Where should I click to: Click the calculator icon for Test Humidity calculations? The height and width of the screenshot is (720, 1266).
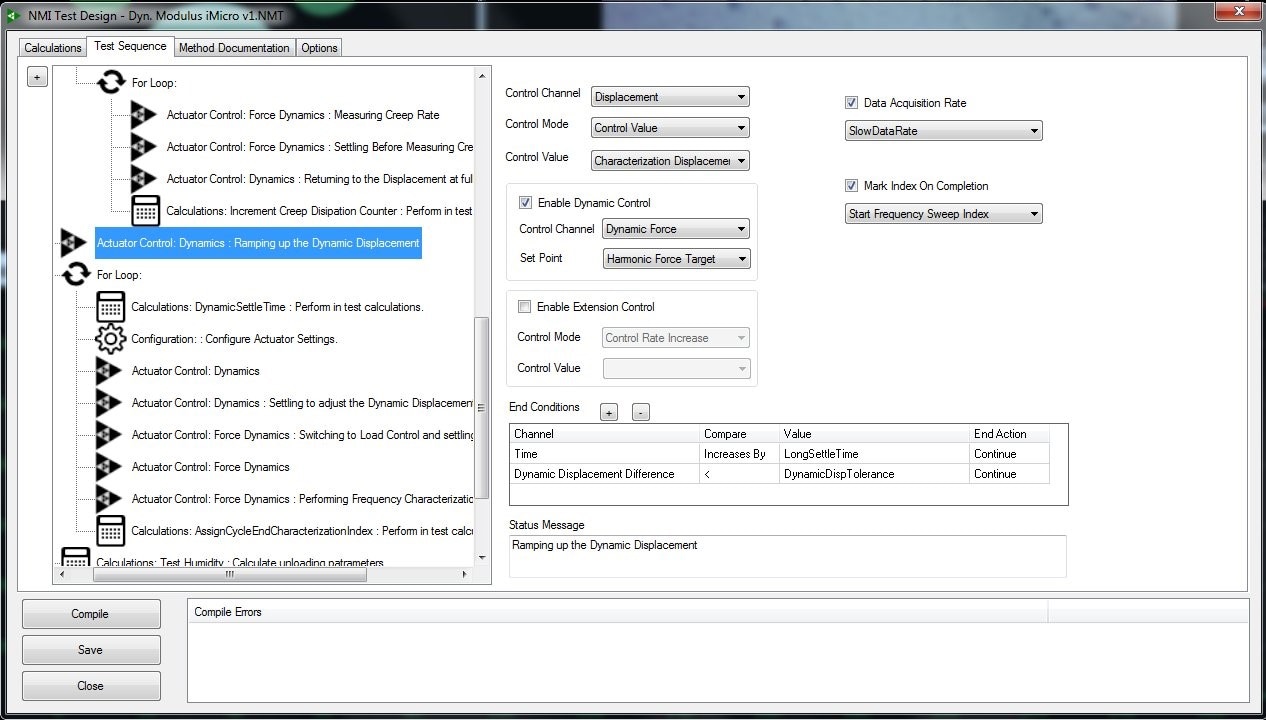[x=75, y=558]
